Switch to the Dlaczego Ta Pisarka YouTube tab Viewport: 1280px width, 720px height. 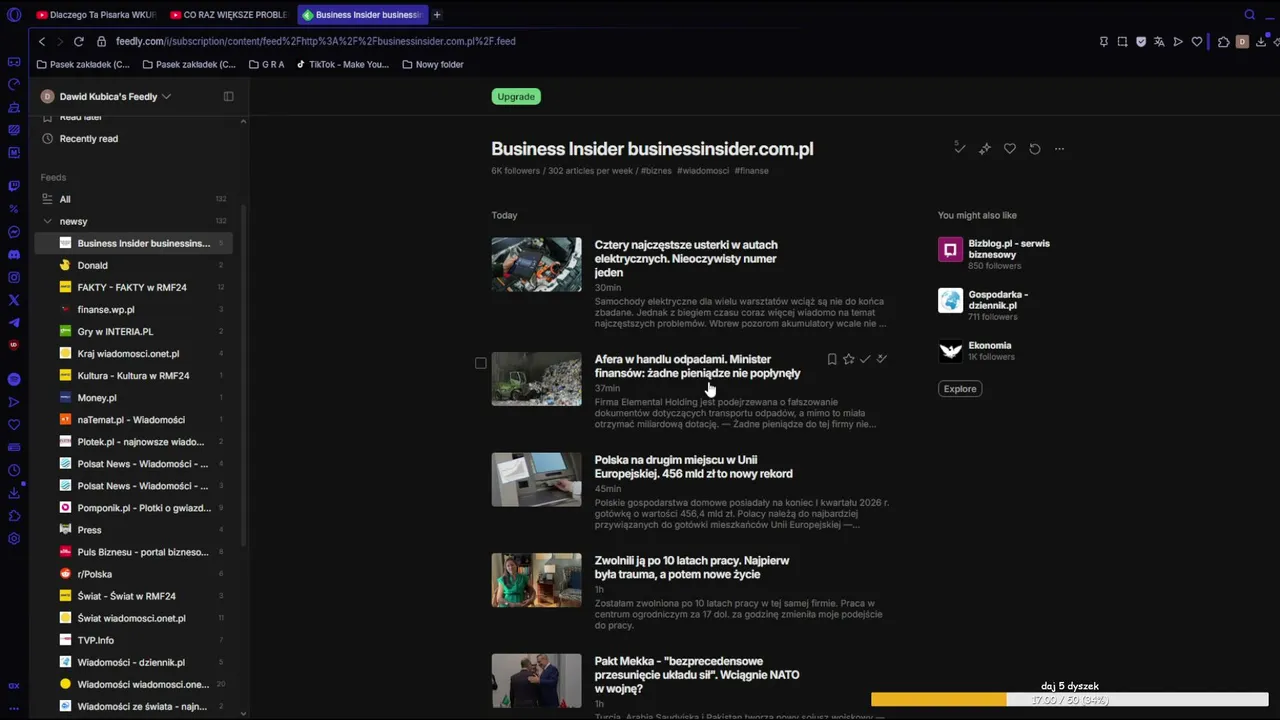pyautogui.click(x=95, y=15)
